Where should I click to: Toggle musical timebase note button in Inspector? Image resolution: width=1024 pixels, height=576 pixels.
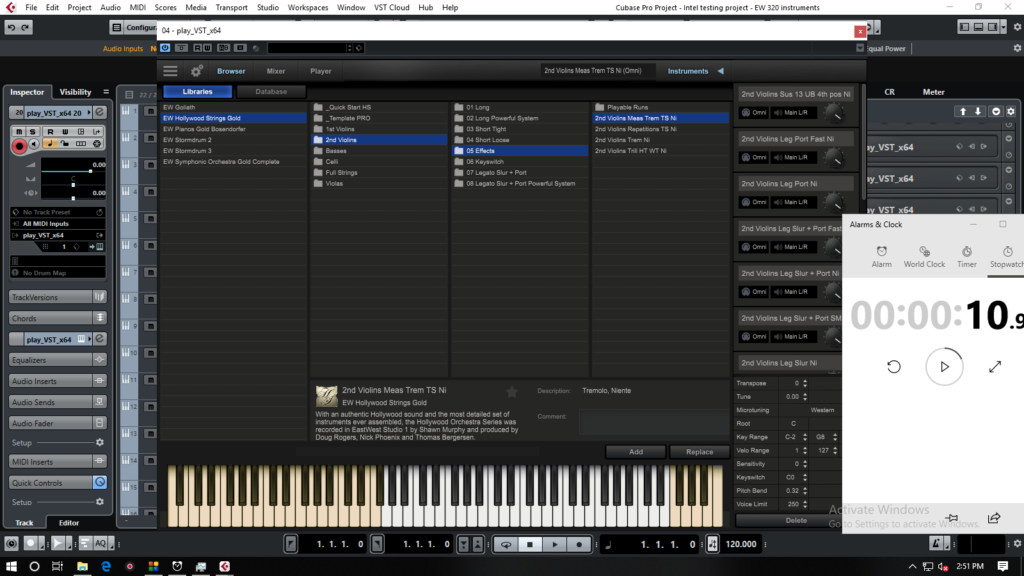click(50, 144)
